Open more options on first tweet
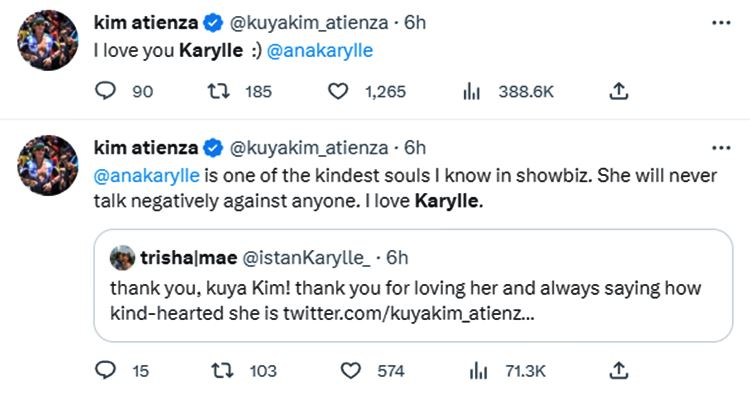 click(x=721, y=22)
